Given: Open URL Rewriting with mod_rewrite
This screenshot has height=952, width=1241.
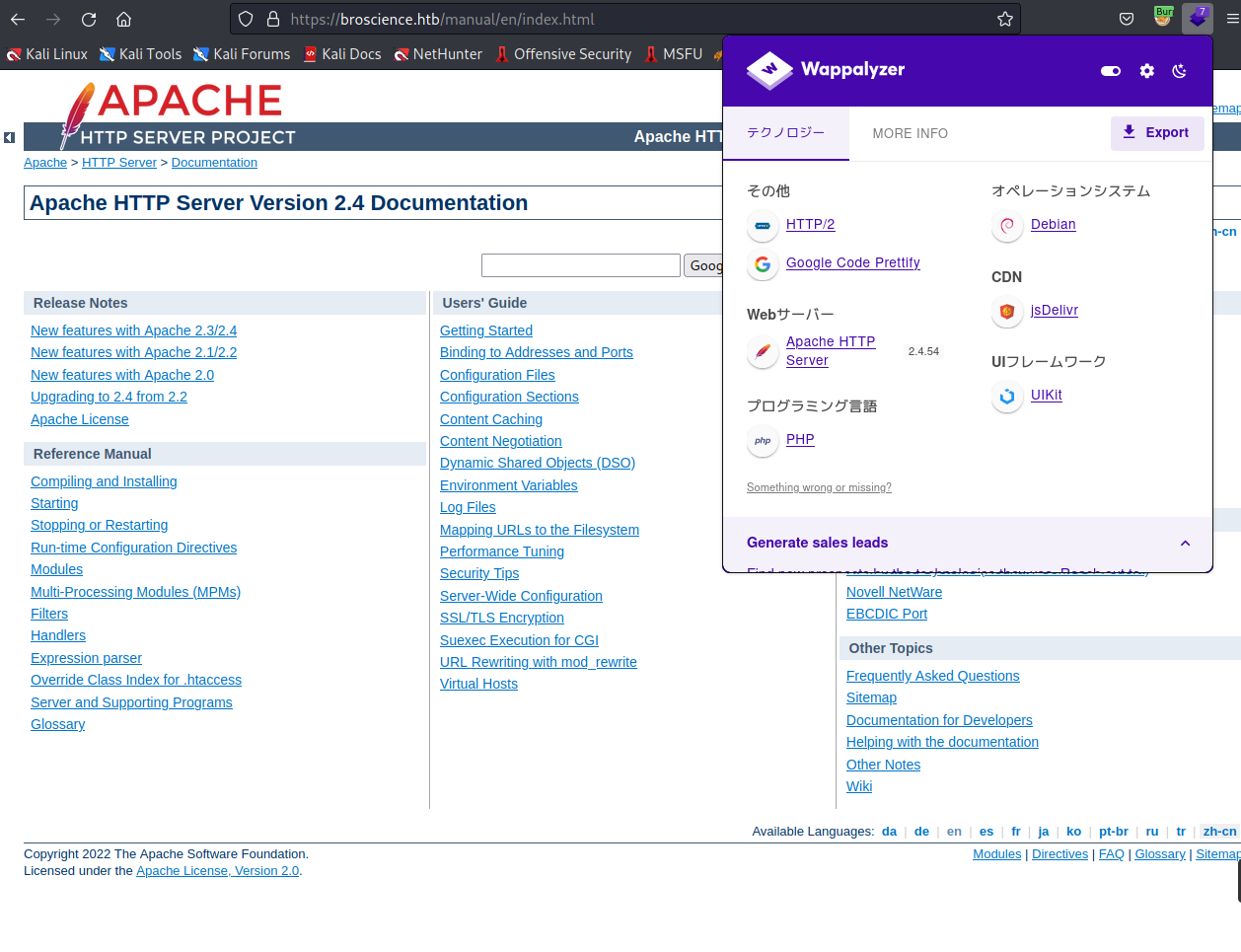Looking at the screenshot, I should 539,662.
